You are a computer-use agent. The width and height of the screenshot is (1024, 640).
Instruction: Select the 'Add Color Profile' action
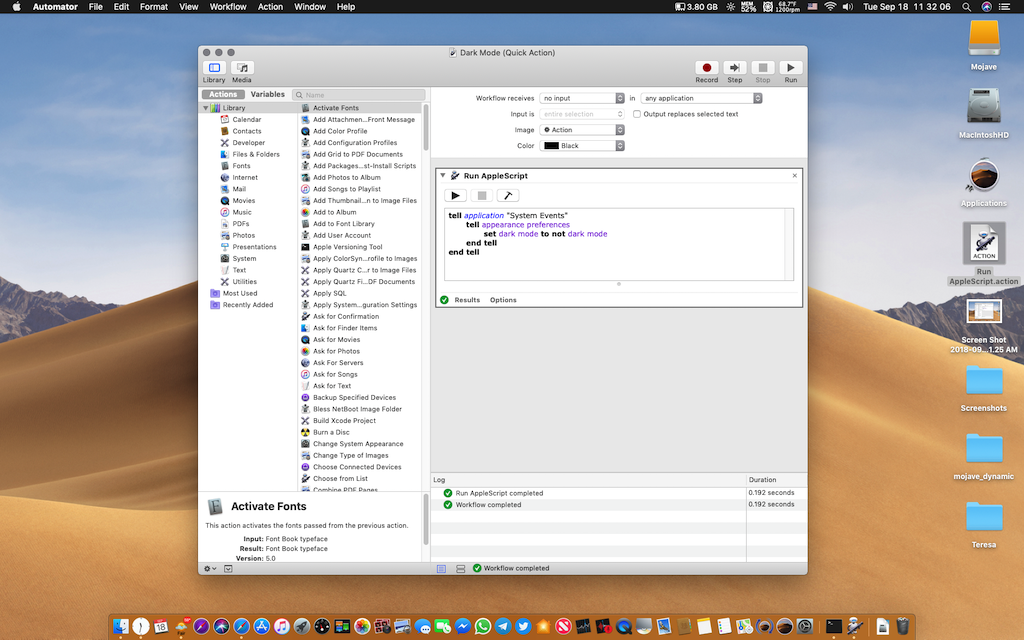point(340,131)
